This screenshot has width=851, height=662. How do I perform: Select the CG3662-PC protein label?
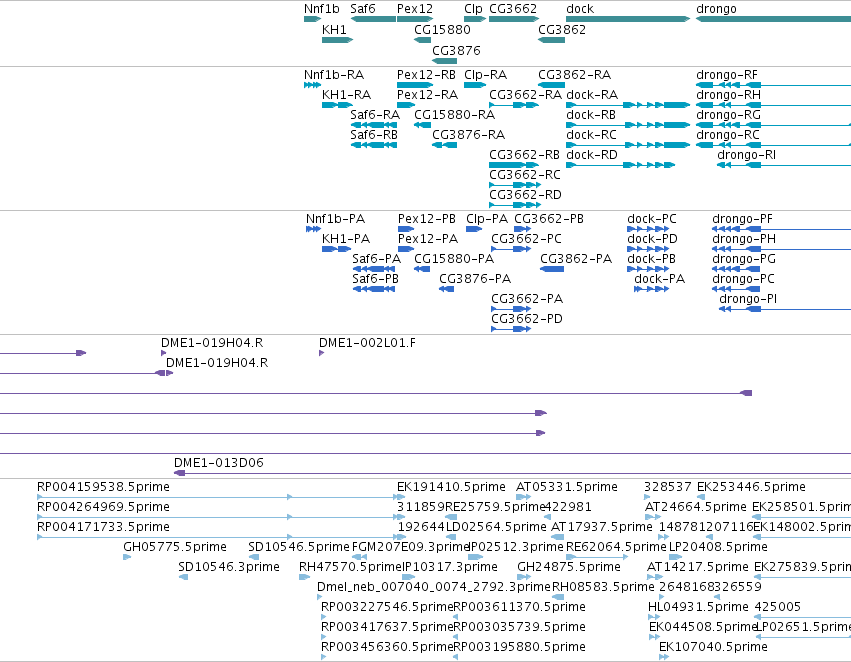pos(526,239)
